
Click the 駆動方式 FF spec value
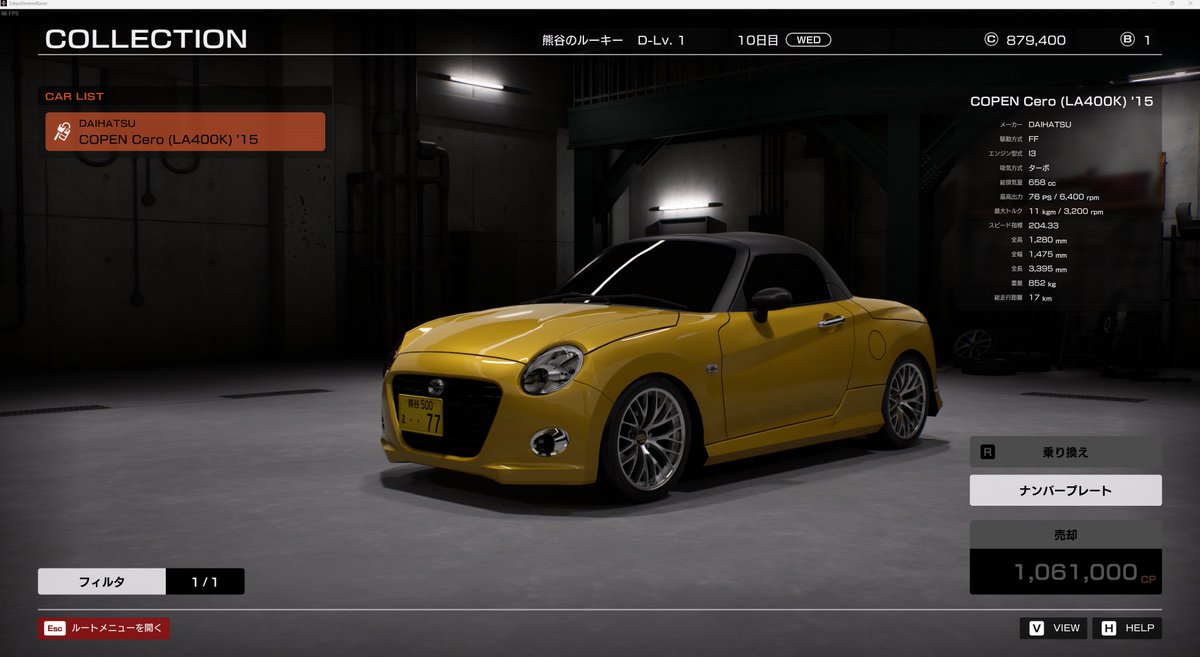click(1035, 138)
